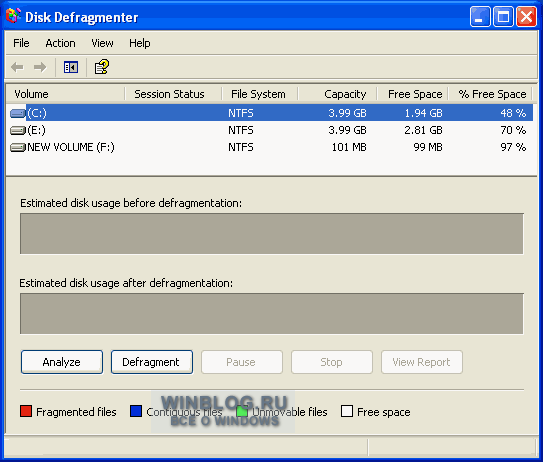Click the Disk Defragmenter title bar icon

(x=14, y=16)
